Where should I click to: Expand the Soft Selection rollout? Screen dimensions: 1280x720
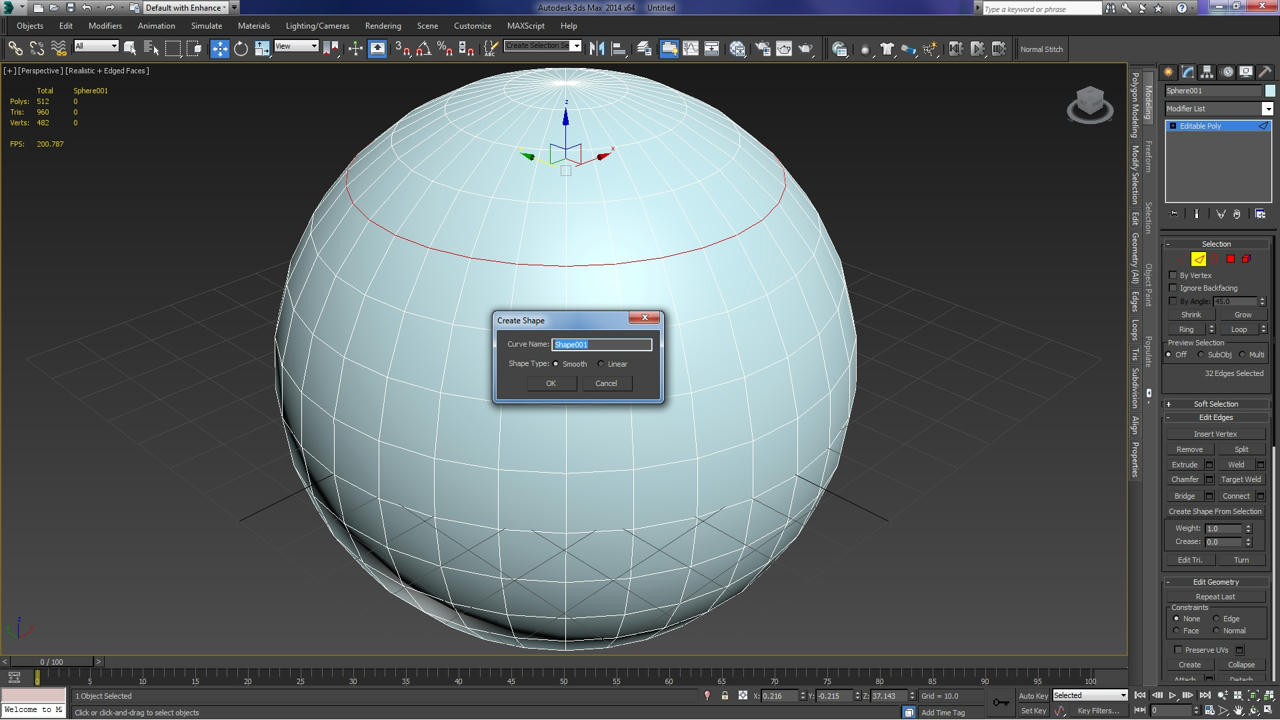[1216, 404]
